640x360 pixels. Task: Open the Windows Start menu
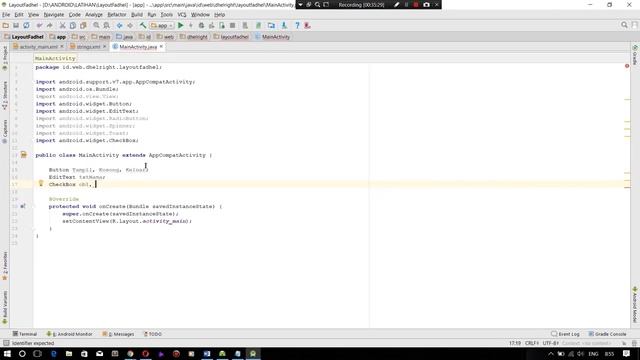coord(7,353)
